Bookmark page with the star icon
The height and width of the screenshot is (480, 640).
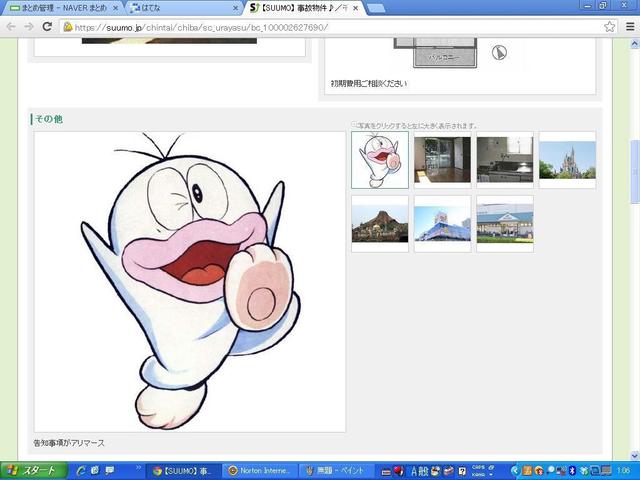point(609,27)
